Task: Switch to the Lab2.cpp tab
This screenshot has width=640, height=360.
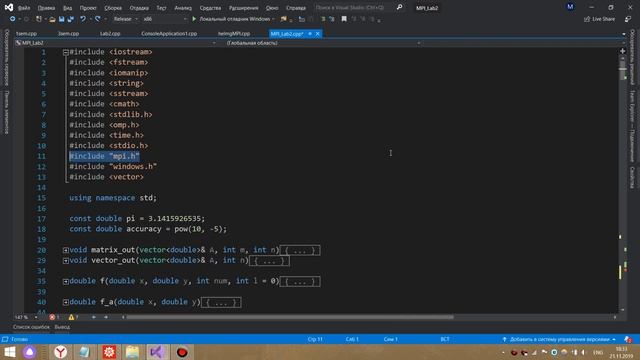Action: [x=110, y=33]
